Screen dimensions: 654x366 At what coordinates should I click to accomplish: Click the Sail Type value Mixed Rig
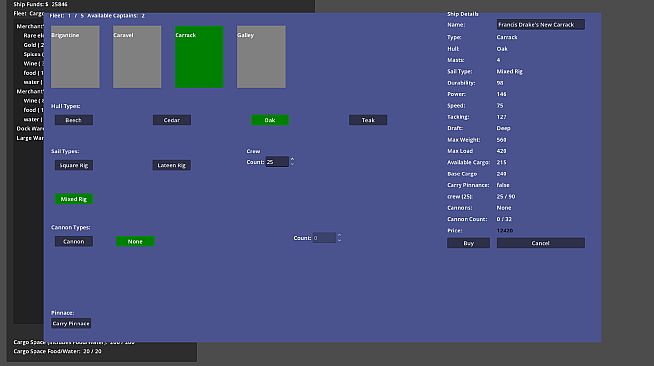[509, 71]
